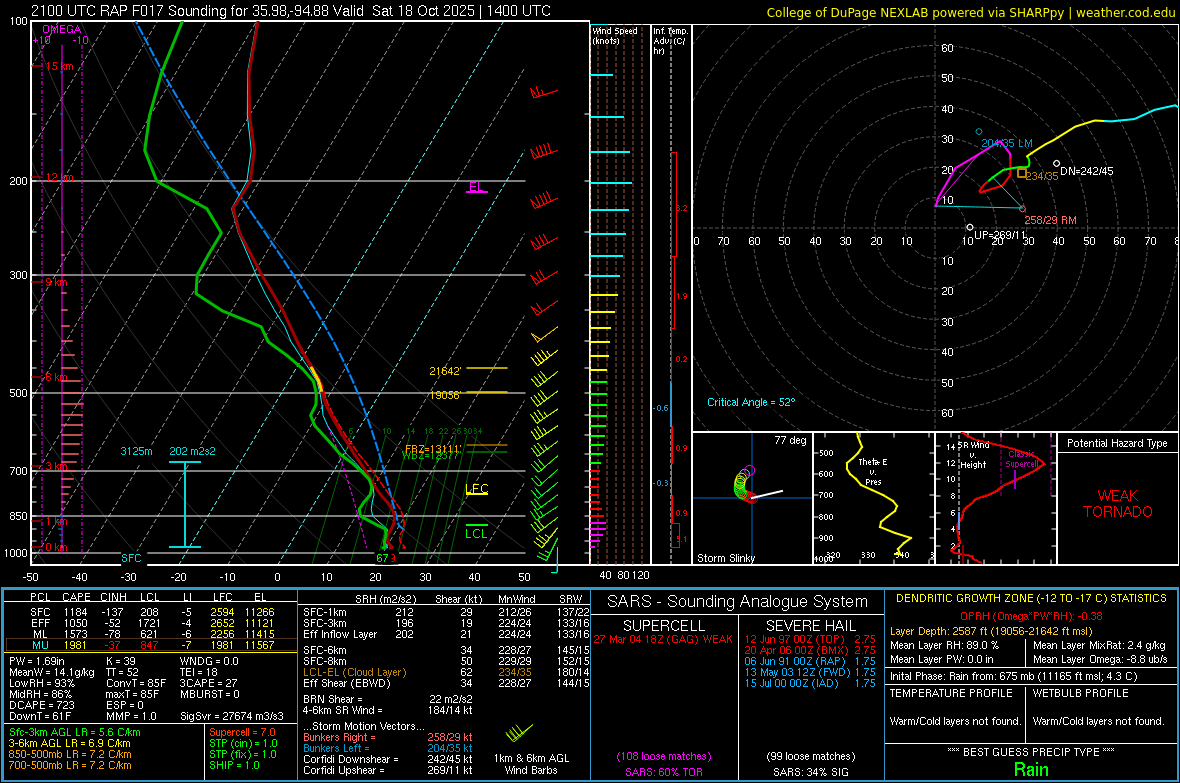Click the 'Corfidi Downshear =' row
The height and width of the screenshot is (783, 1180).
coord(388,759)
